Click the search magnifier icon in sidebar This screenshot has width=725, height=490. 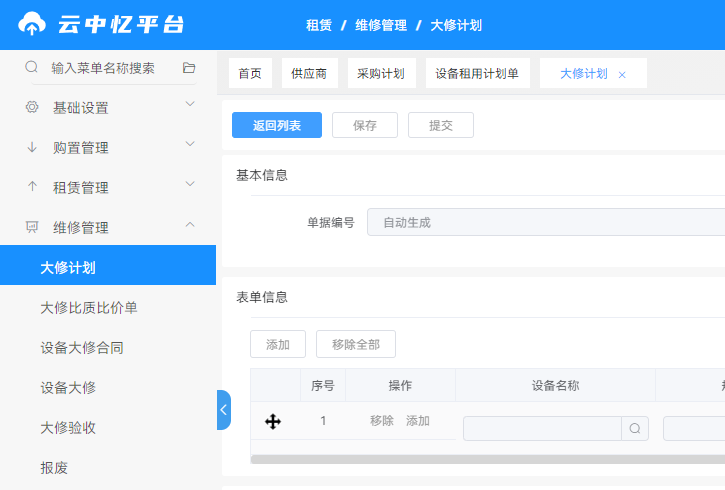31,67
